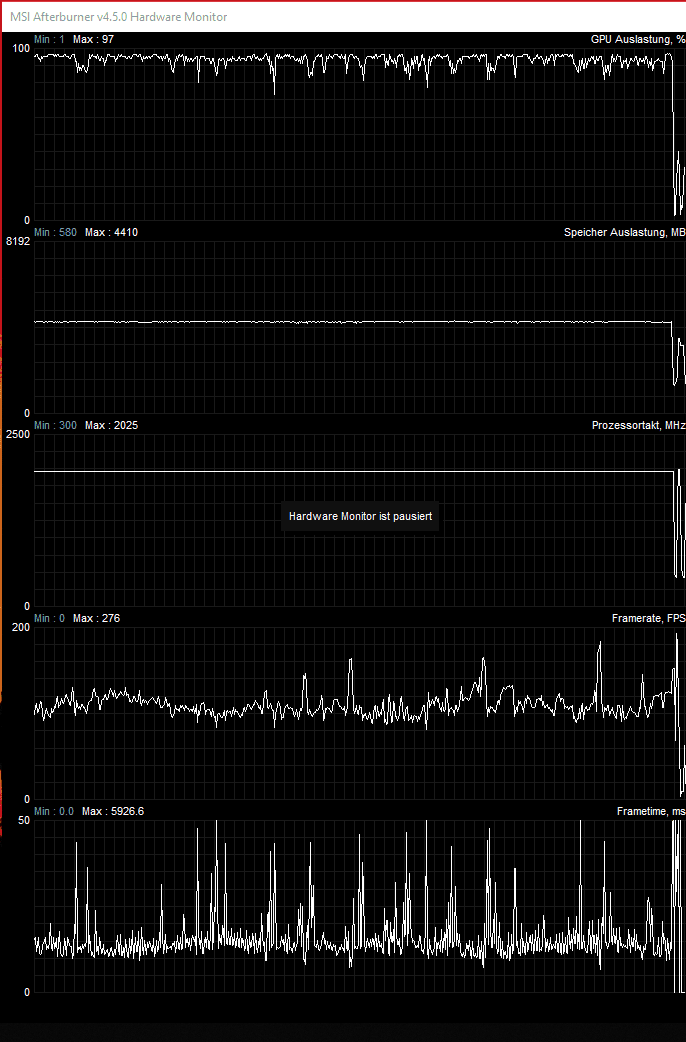686x1042 pixels.
Task: Click 'Max : 276' in framerate graph
Action: point(96,619)
